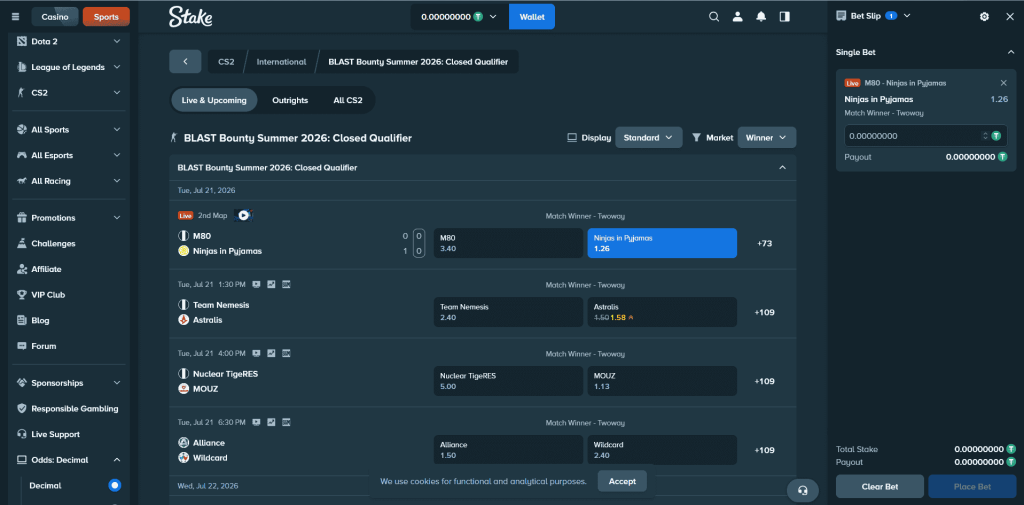Click Clear Bet button
Viewport: 1024px width, 505px height.
click(880, 487)
